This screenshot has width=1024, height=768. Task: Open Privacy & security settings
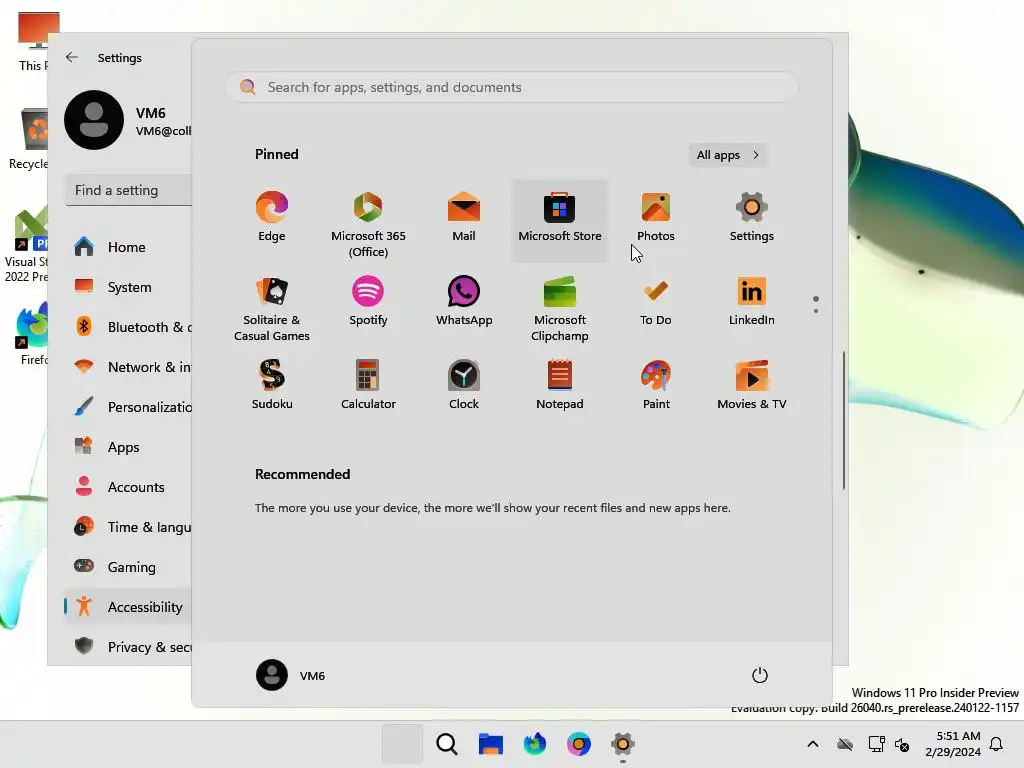129,647
